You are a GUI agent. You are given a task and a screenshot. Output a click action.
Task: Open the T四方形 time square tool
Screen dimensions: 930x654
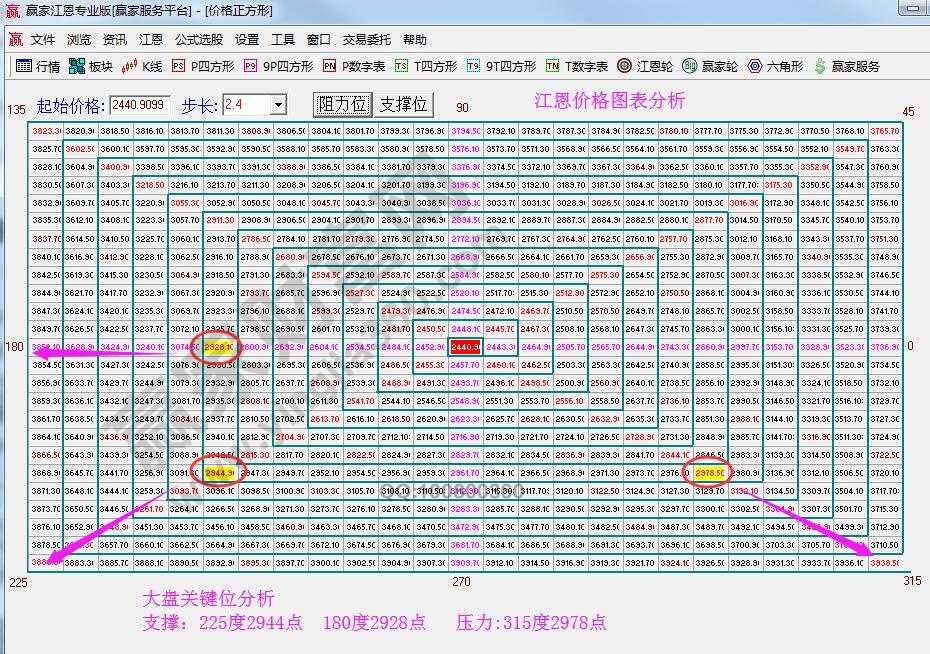pyautogui.click(x=420, y=67)
